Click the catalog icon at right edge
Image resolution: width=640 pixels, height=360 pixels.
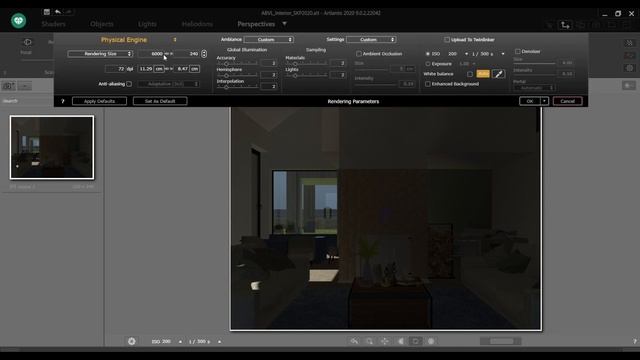pyautogui.click(x=629, y=86)
